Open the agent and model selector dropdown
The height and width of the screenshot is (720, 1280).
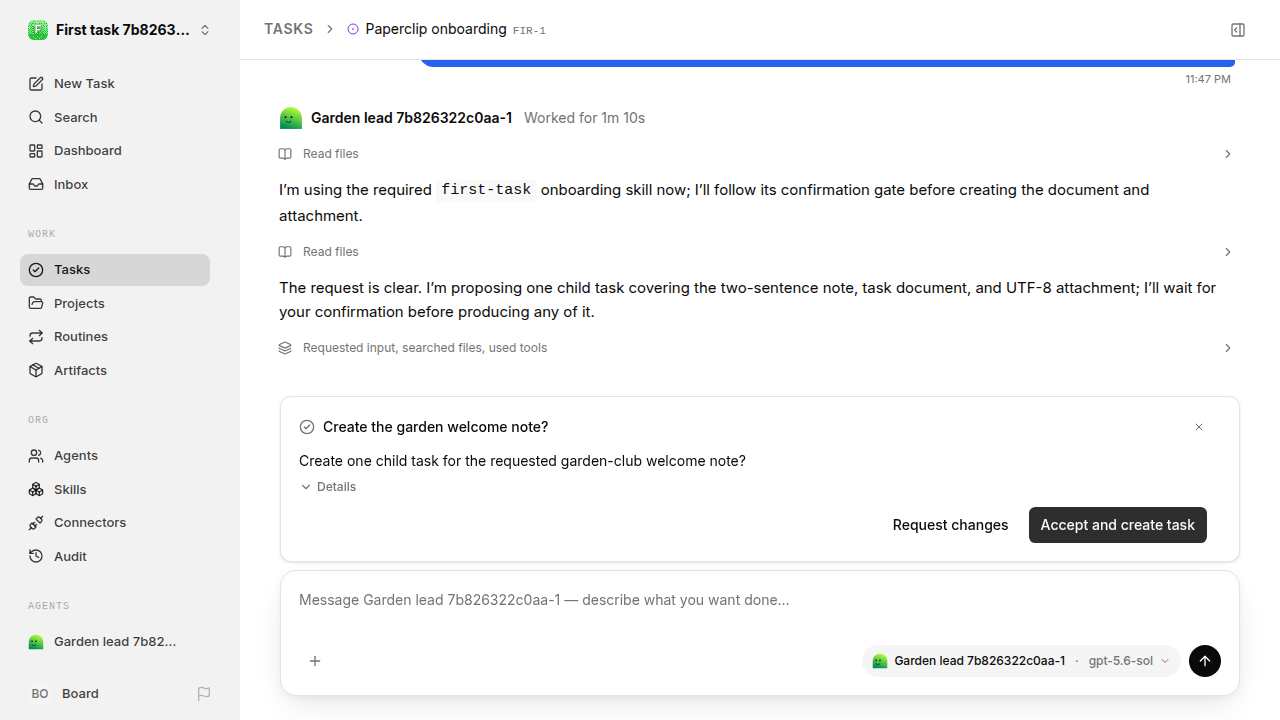(x=1021, y=661)
